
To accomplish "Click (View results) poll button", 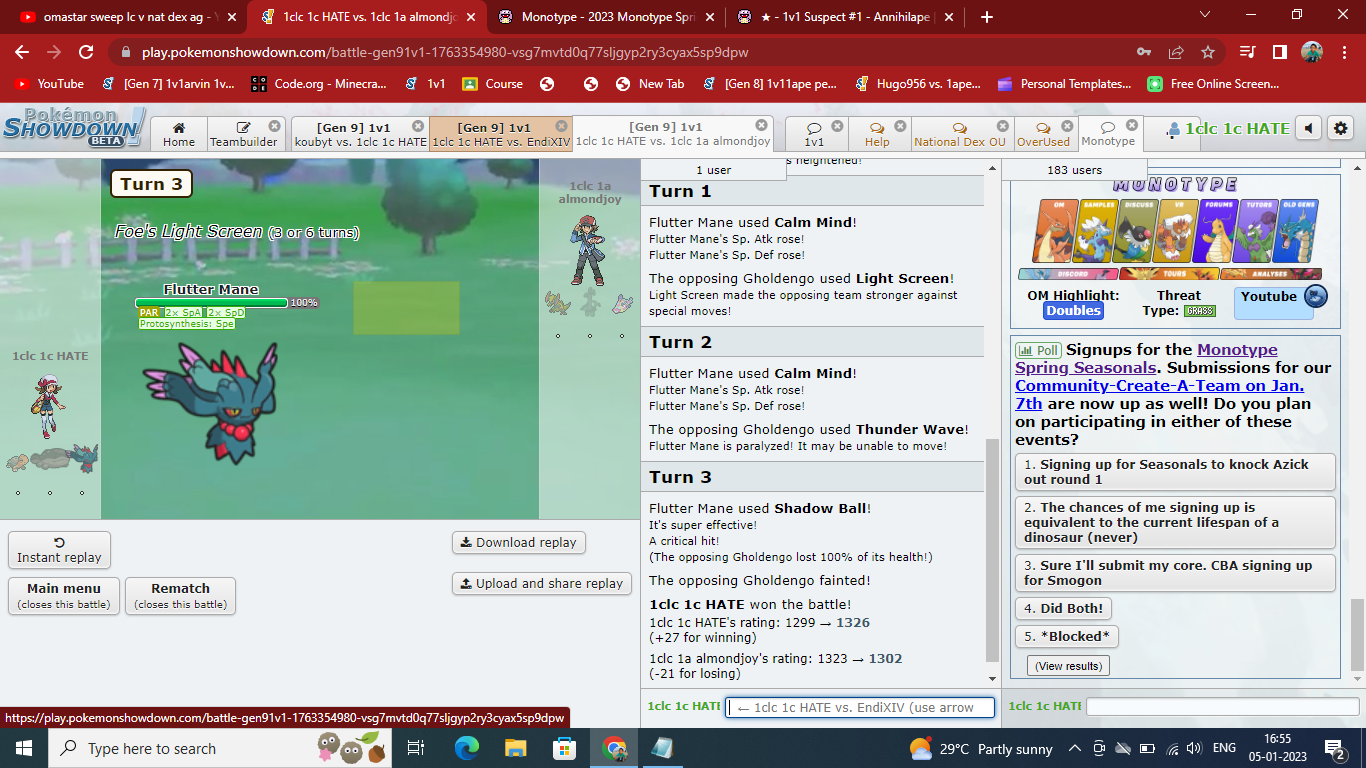I will tap(1068, 666).
